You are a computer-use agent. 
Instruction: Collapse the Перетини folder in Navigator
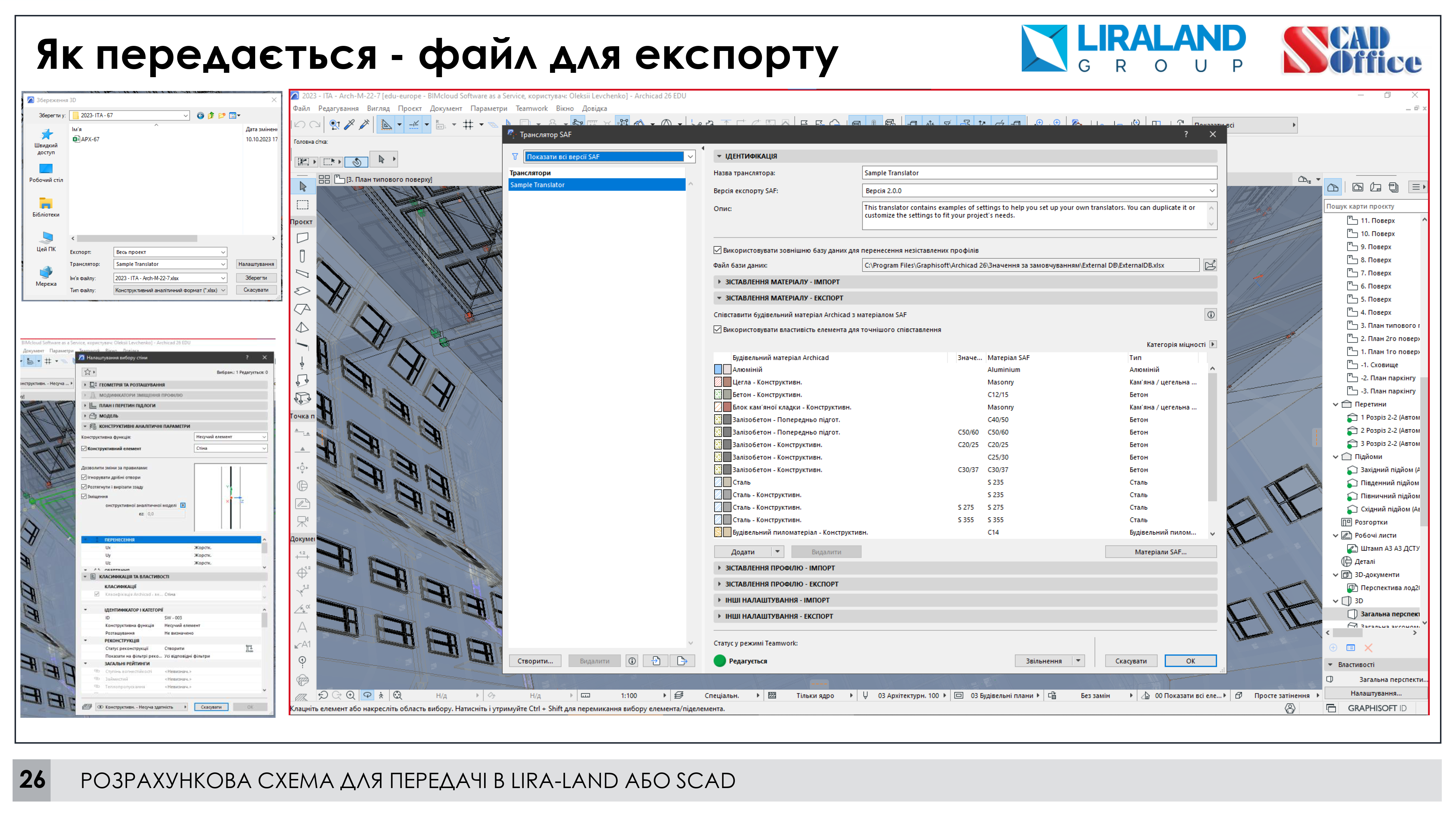tap(1336, 404)
